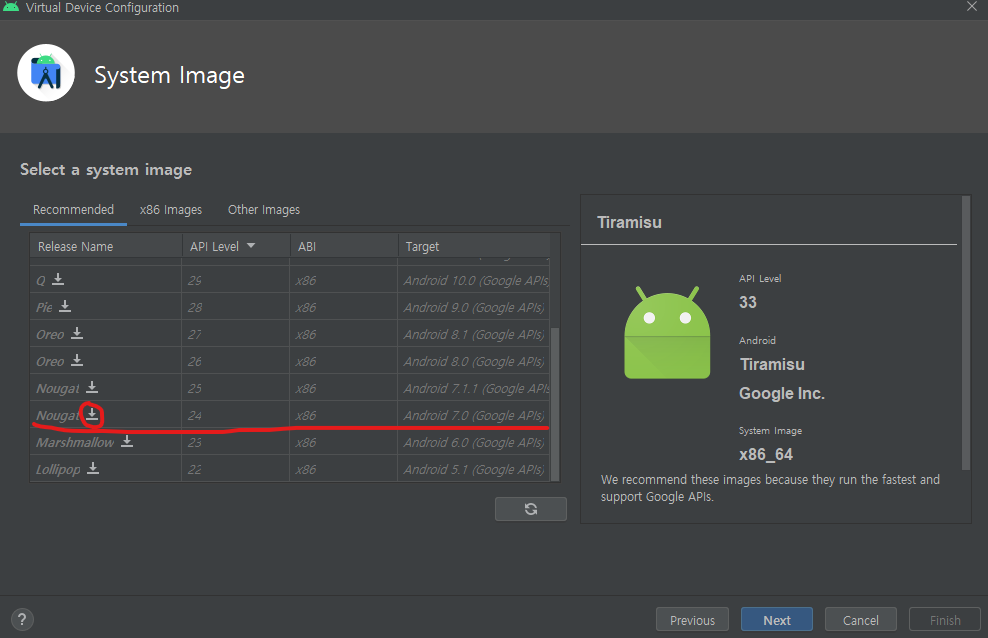Click the Pie release name

point(44,307)
